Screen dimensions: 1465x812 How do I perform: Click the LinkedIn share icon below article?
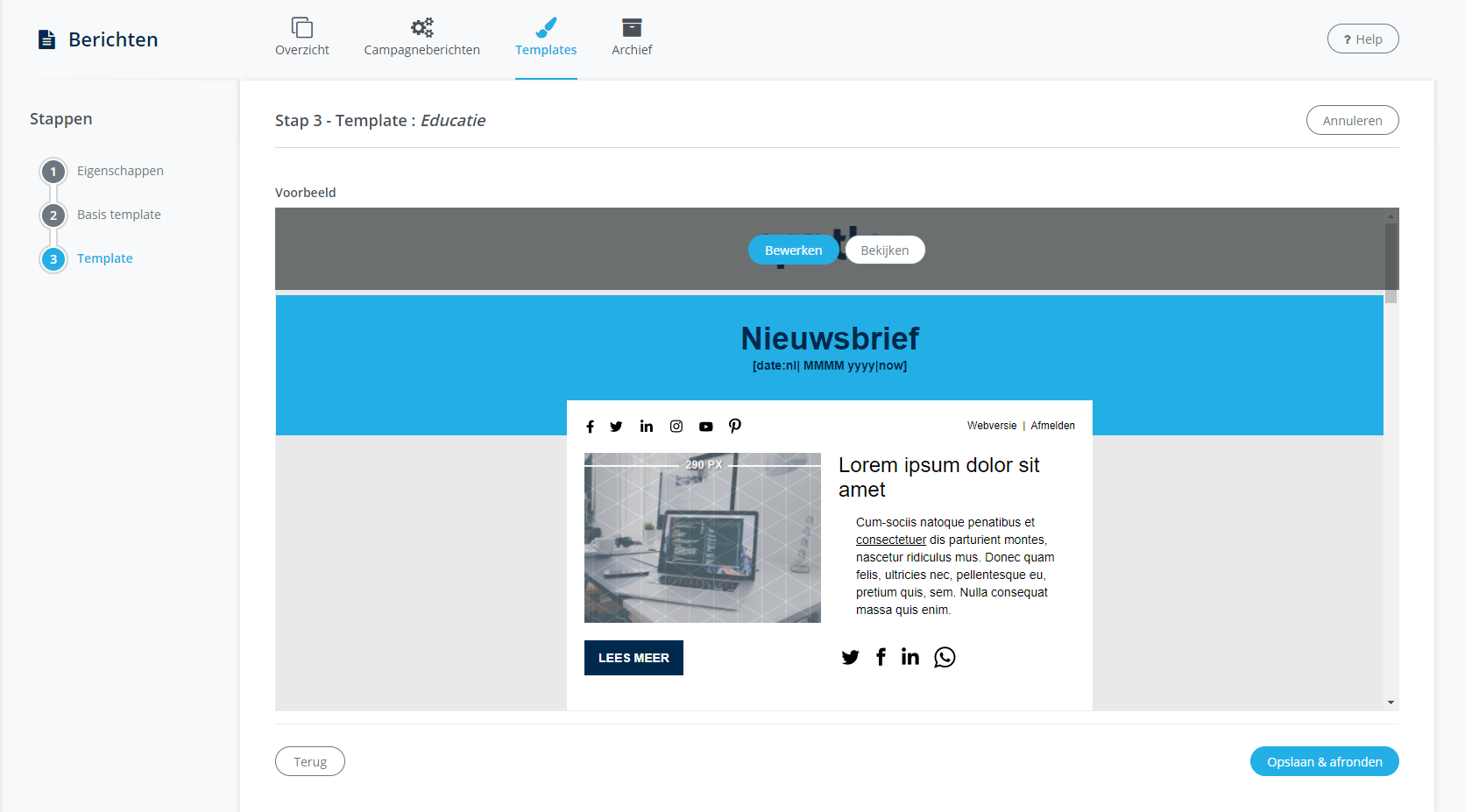[x=910, y=657]
